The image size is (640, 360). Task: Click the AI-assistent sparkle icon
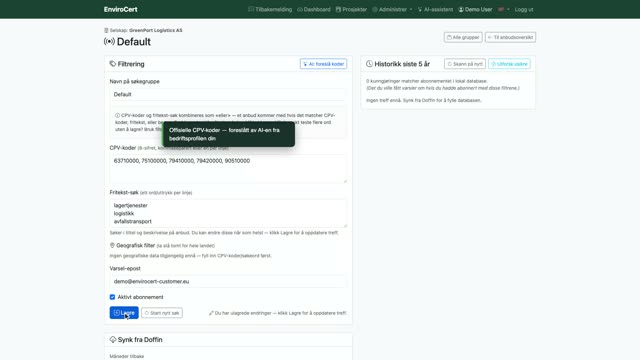420,9
